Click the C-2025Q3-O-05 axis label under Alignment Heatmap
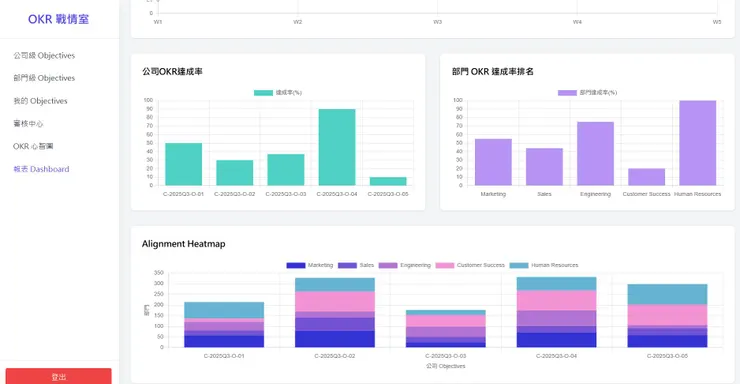The image size is (740, 384). coord(667,356)
